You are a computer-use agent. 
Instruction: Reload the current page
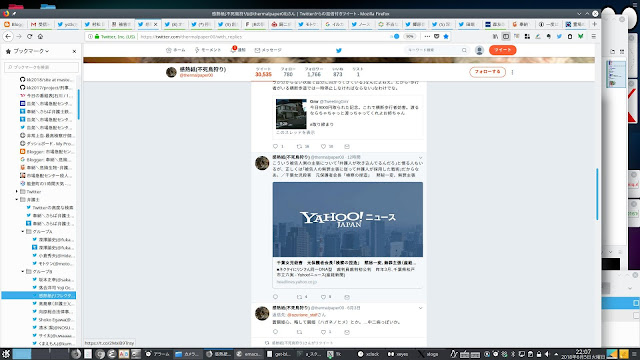tap(29, 36)
